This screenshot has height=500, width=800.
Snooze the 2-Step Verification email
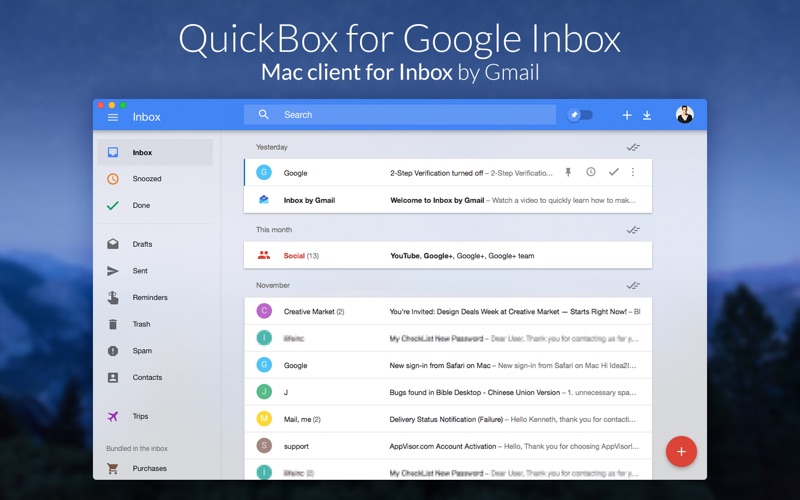591,172
